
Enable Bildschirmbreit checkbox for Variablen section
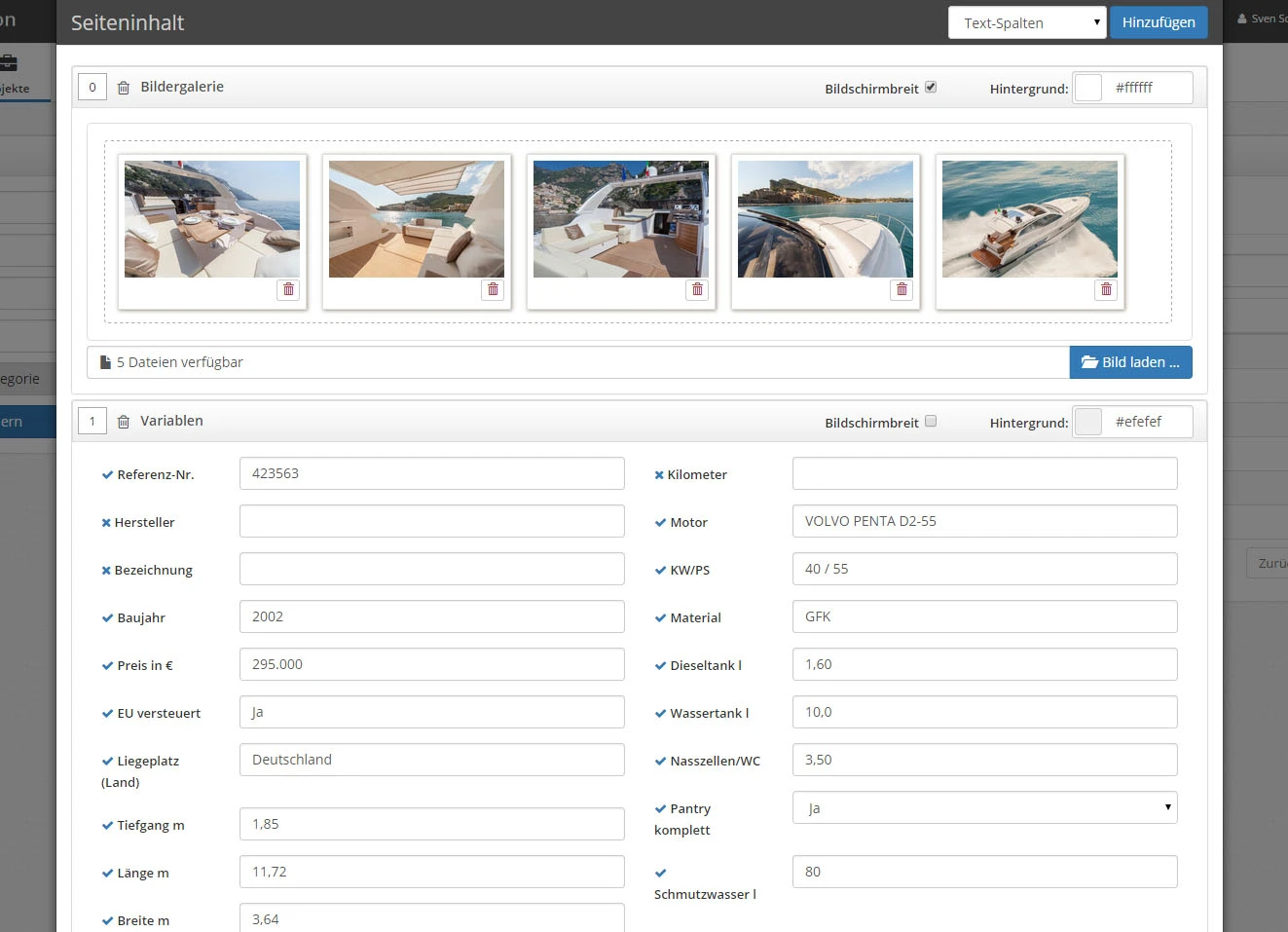[931, 421]
